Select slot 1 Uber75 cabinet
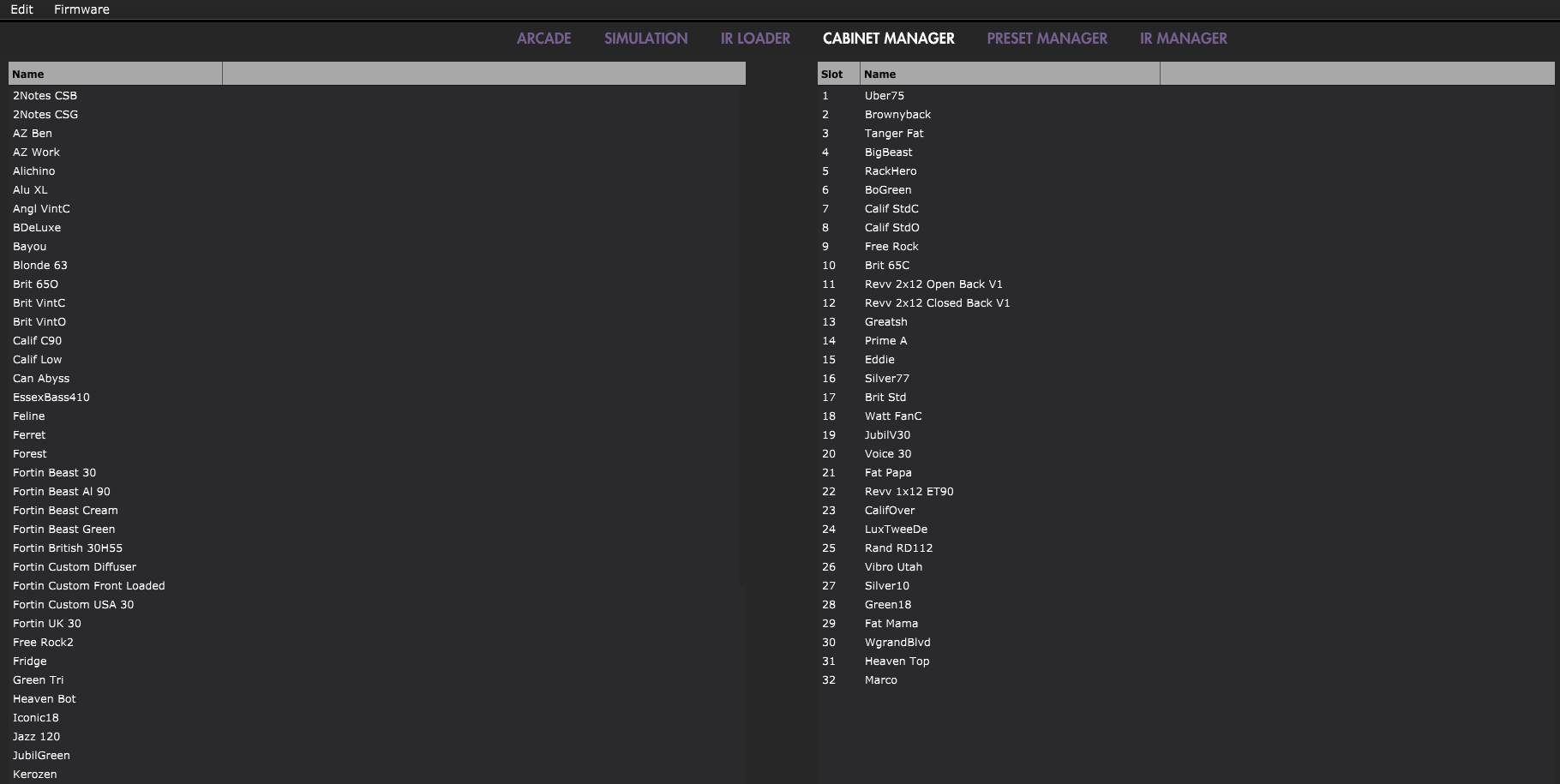1560x784 pixels. [x=884, y=96]
